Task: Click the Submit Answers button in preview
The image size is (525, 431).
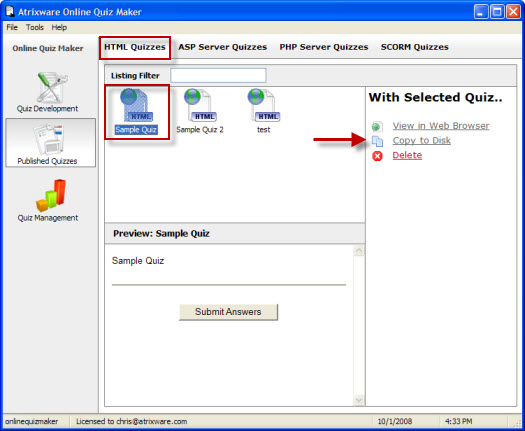Action: (x=228, y=312)
